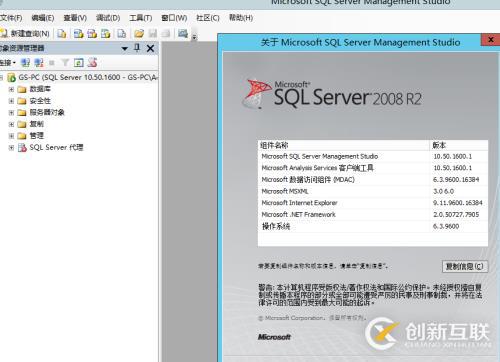
Task: Open an Analysis Services MDX Query
Action: tap(79, 33)
